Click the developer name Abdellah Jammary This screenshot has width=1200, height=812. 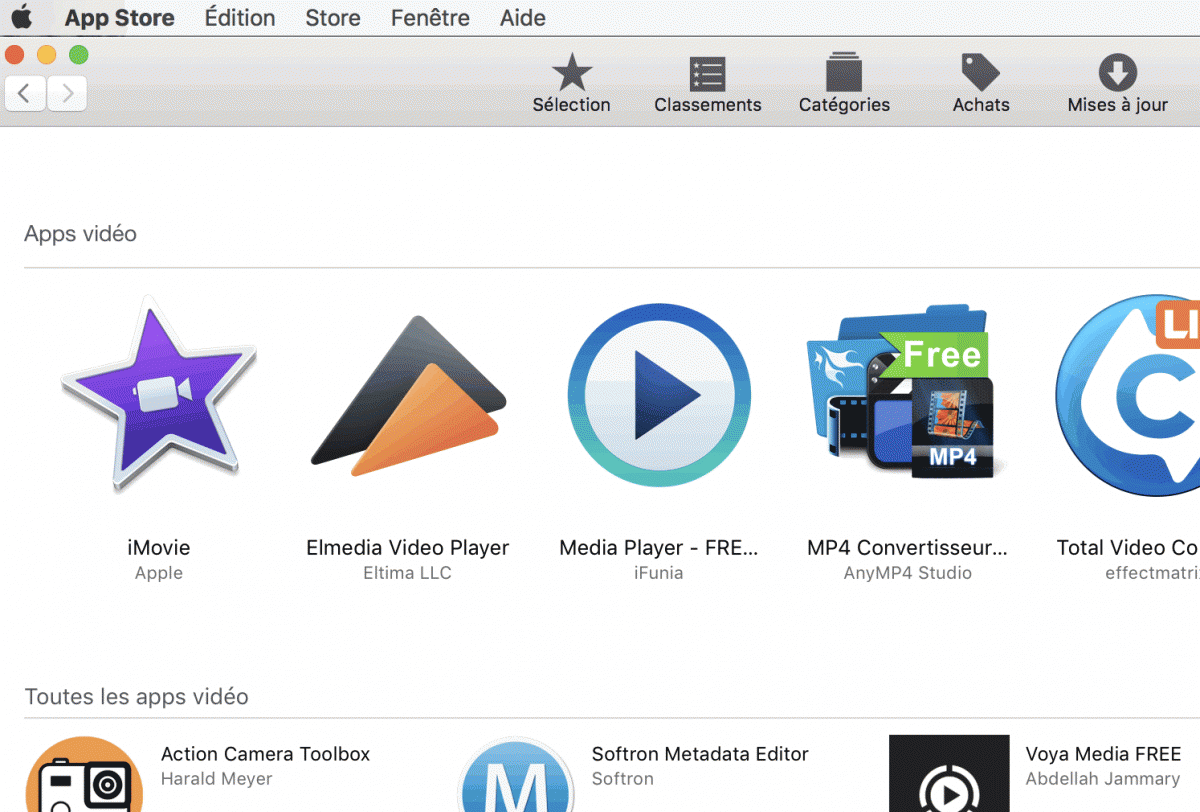pos(1103,779)
